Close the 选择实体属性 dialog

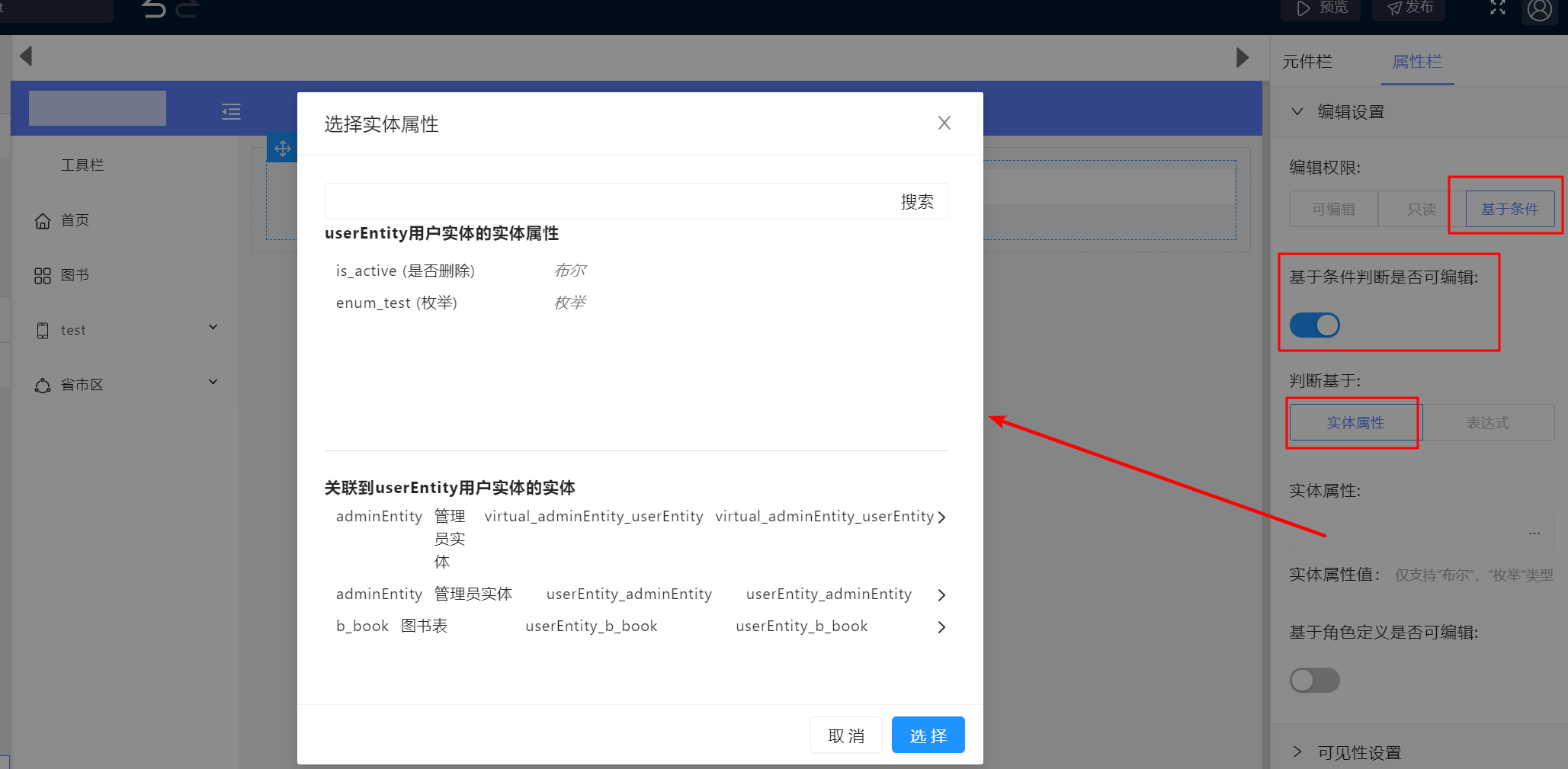coord(944,123)
